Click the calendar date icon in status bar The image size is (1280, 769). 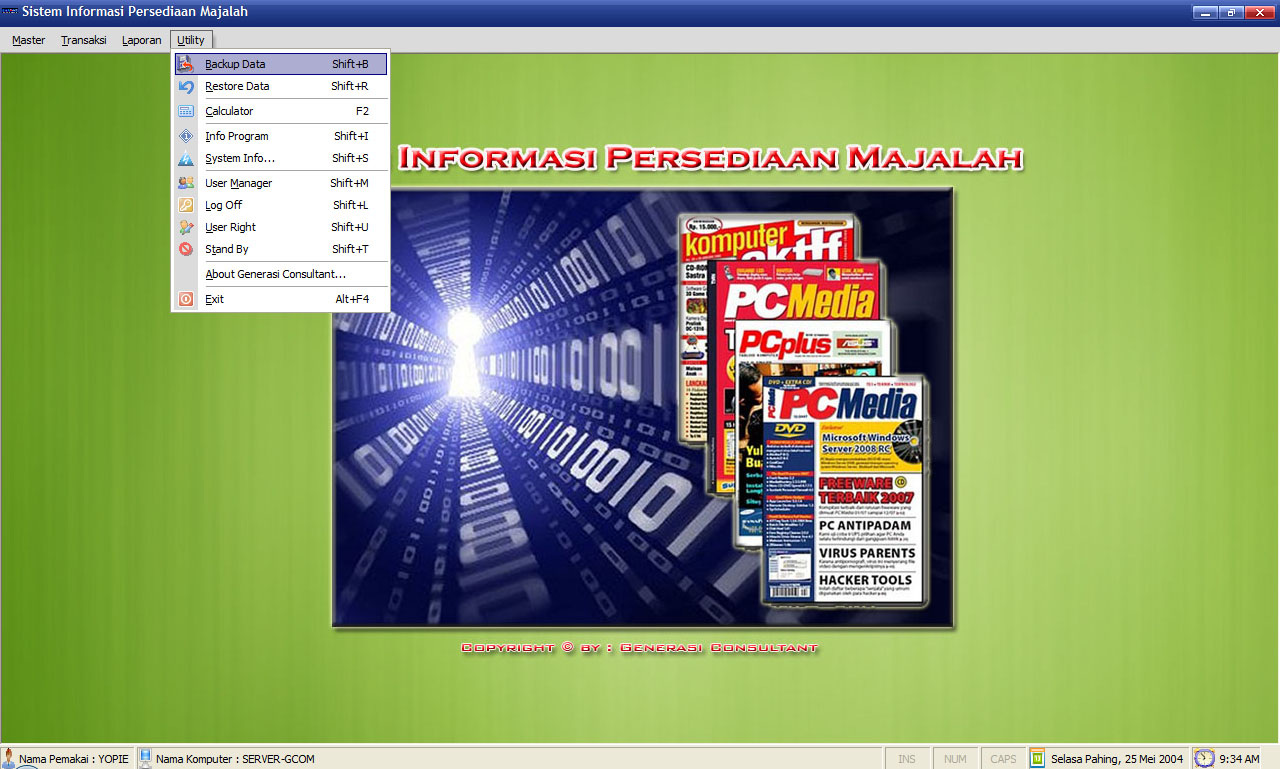(1037, 758)
